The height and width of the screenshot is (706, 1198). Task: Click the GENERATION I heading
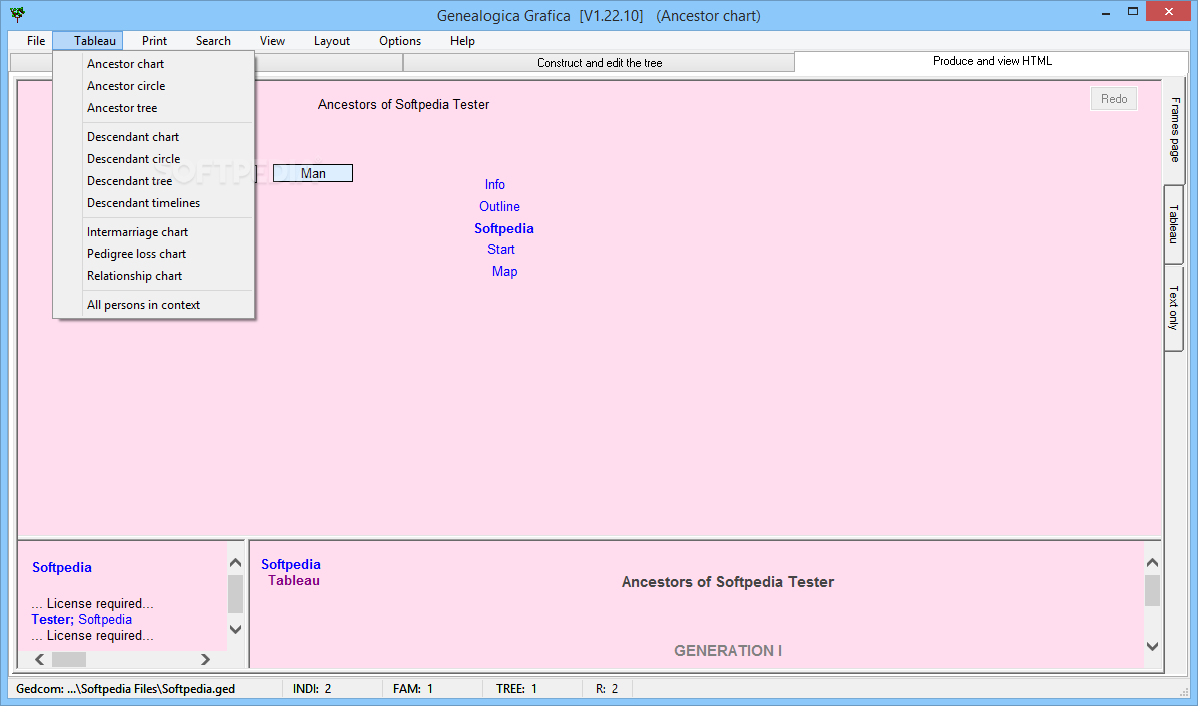coord(727,651)
